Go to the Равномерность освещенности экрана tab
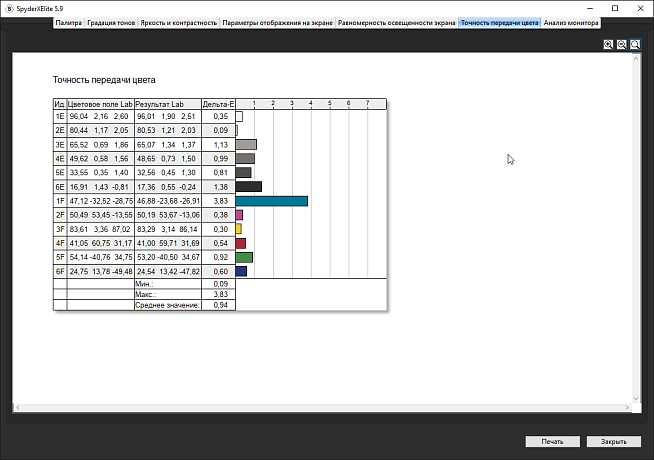Image resolution: width=654 pixels, height=460 pixels. [x=397, y=21]
